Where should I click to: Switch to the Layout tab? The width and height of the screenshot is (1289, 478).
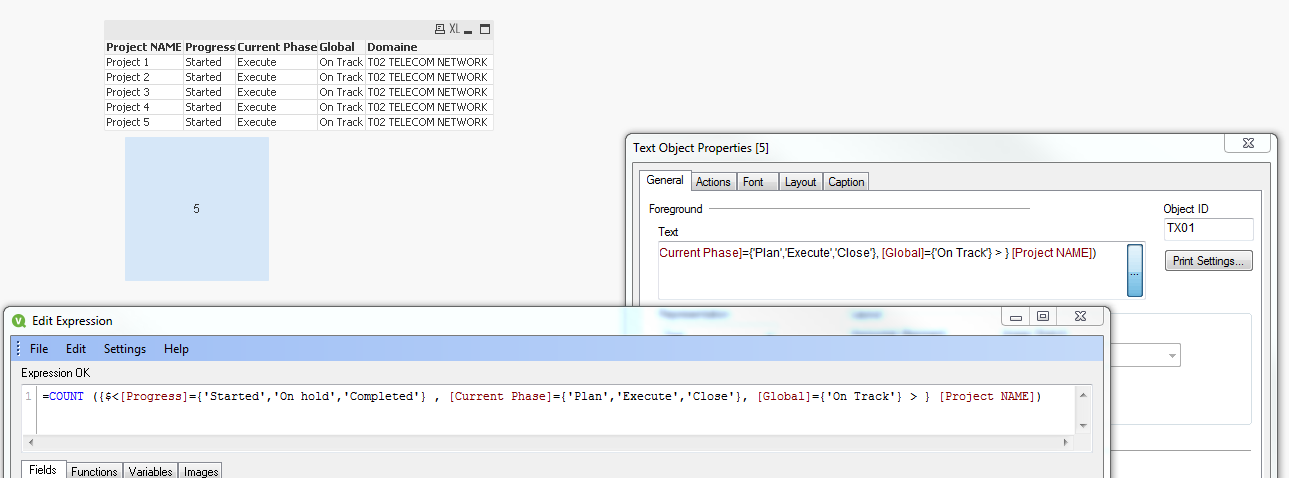pos(800,182)
